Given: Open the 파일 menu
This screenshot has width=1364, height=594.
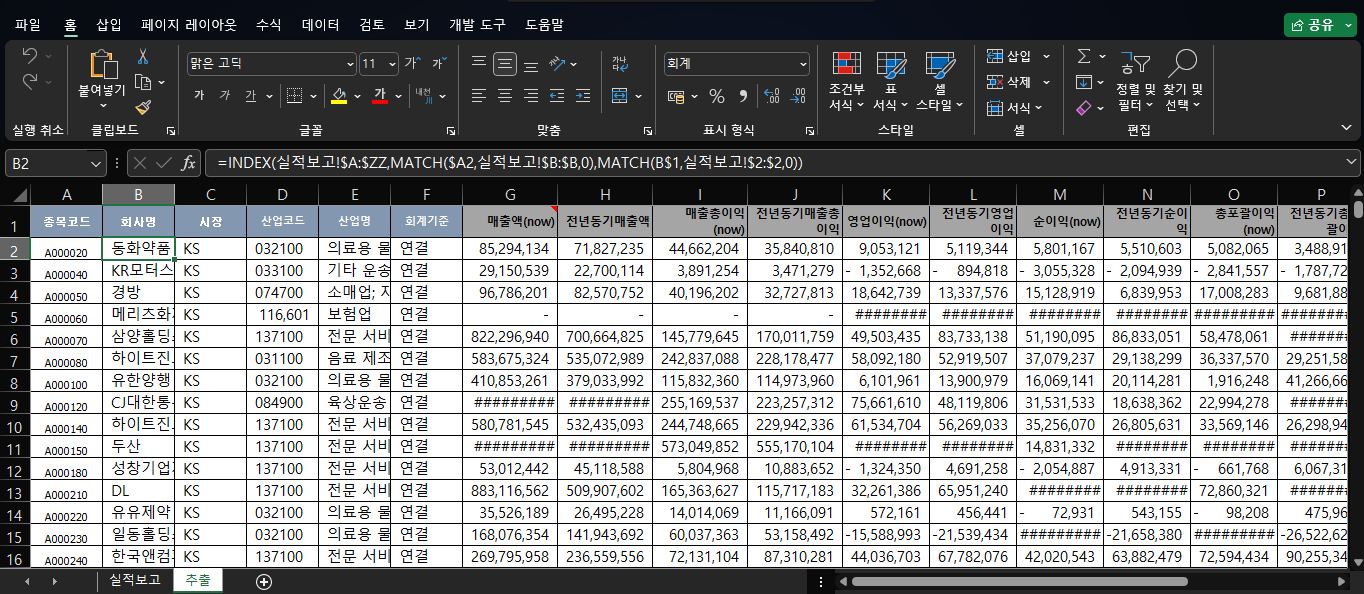Looking at the screenshot, I should tap(28, 24).
